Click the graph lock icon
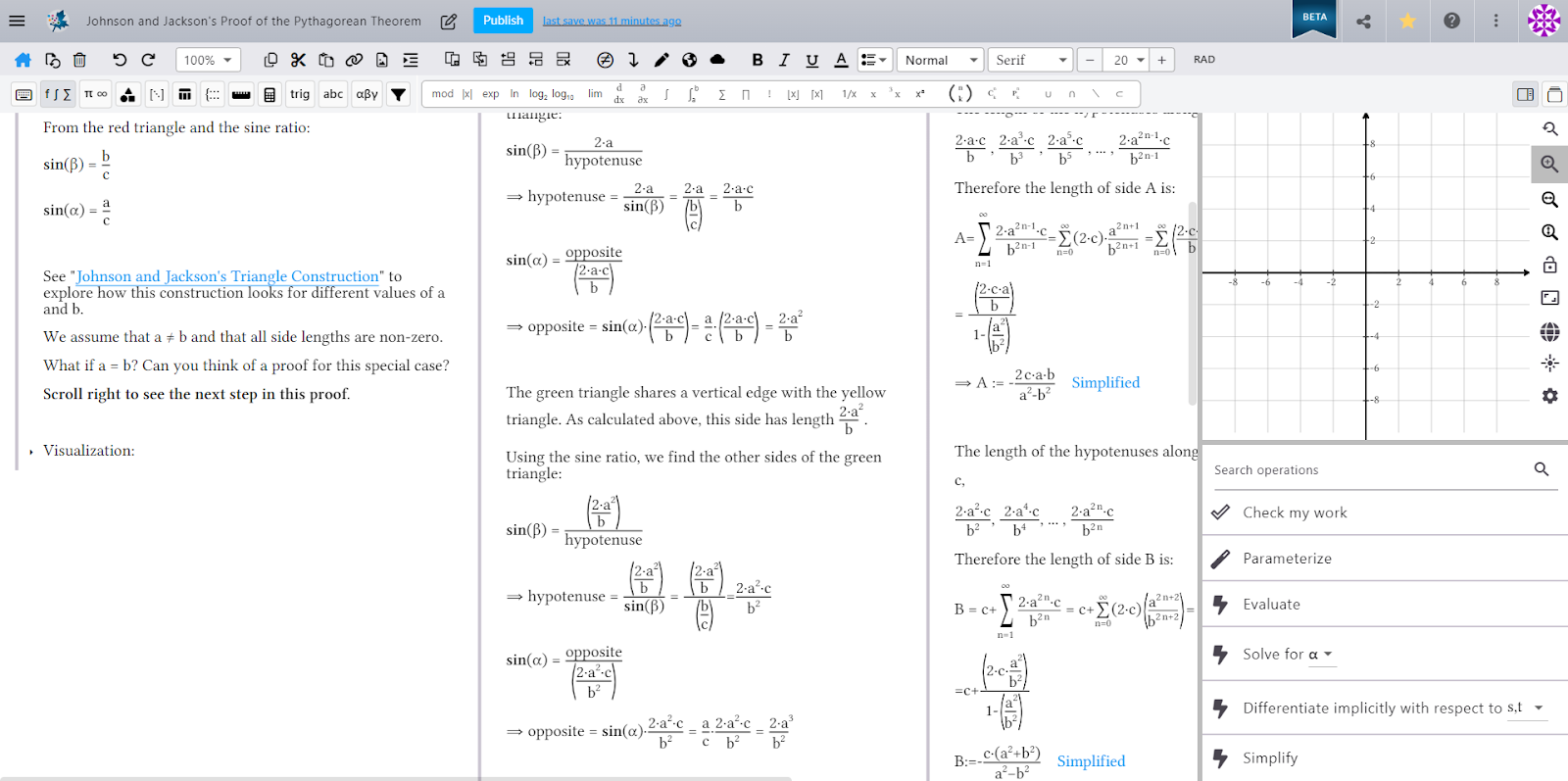 click(1549, 265)
